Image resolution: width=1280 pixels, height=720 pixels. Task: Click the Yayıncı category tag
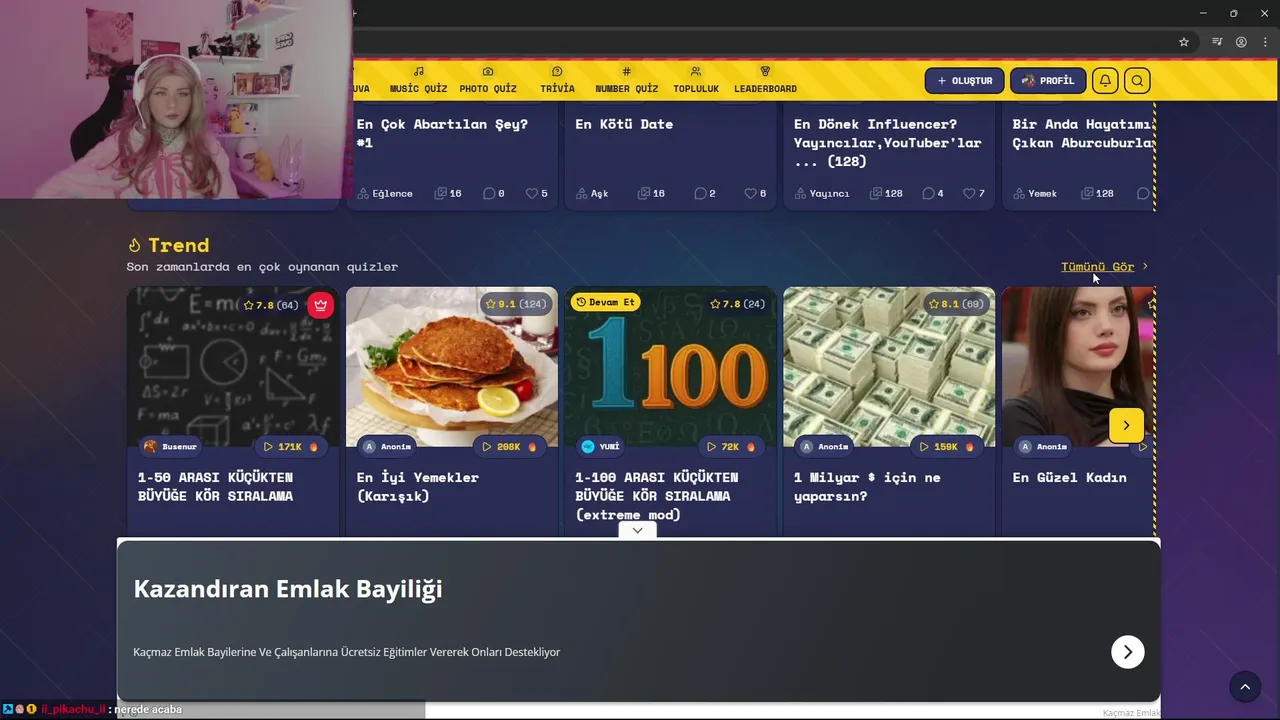[822, 193]
